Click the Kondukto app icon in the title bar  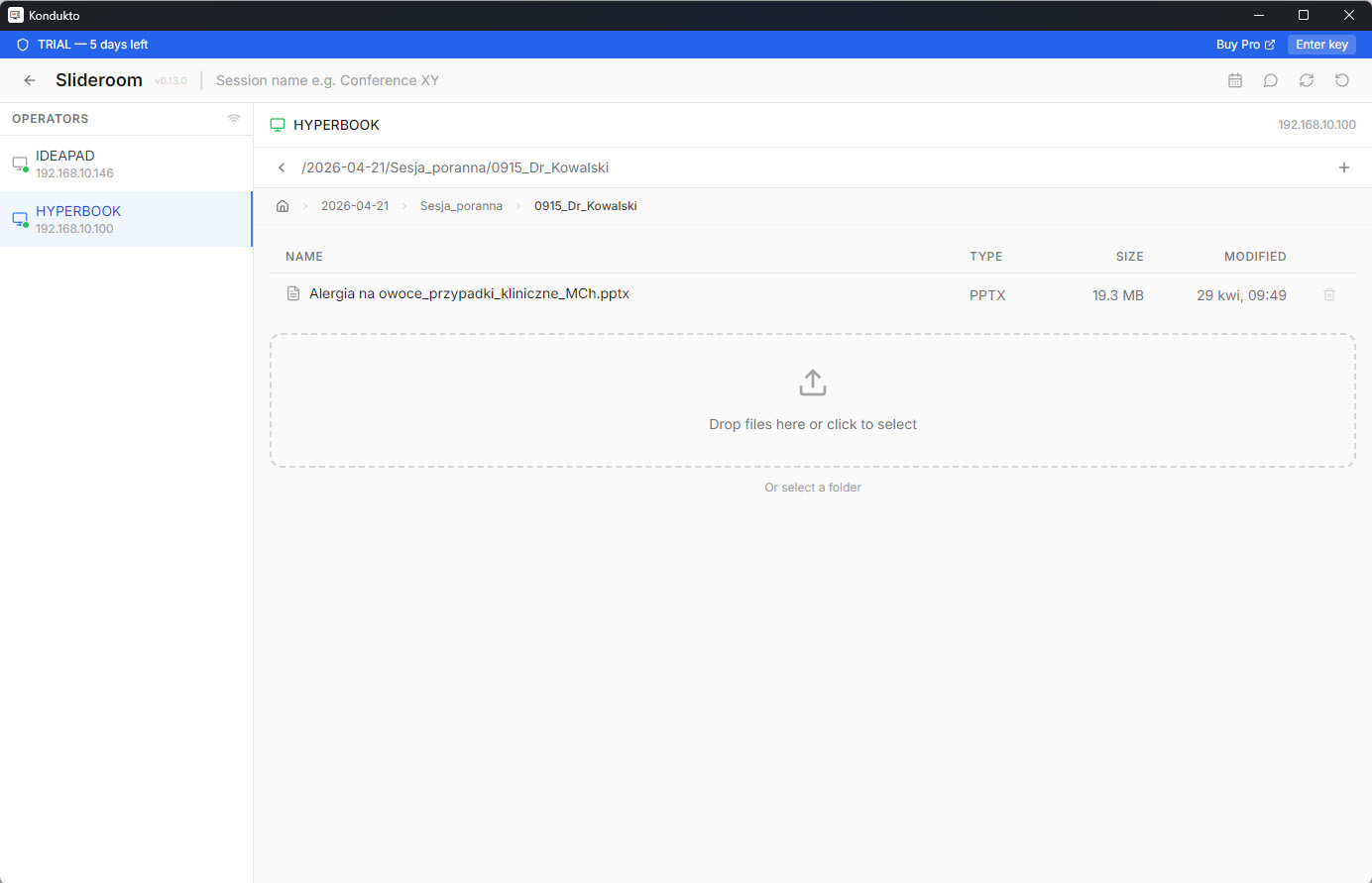[x=16, y=15]
